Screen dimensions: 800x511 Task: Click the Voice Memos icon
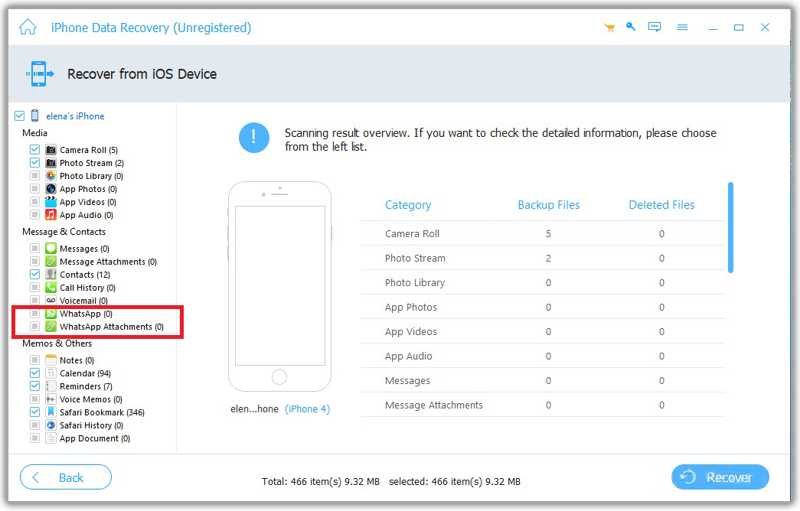click(x=51, y=399)
